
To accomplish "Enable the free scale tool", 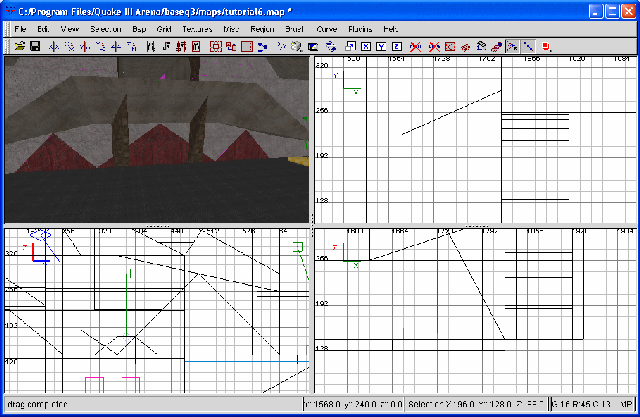I will [x=350, y=47].
